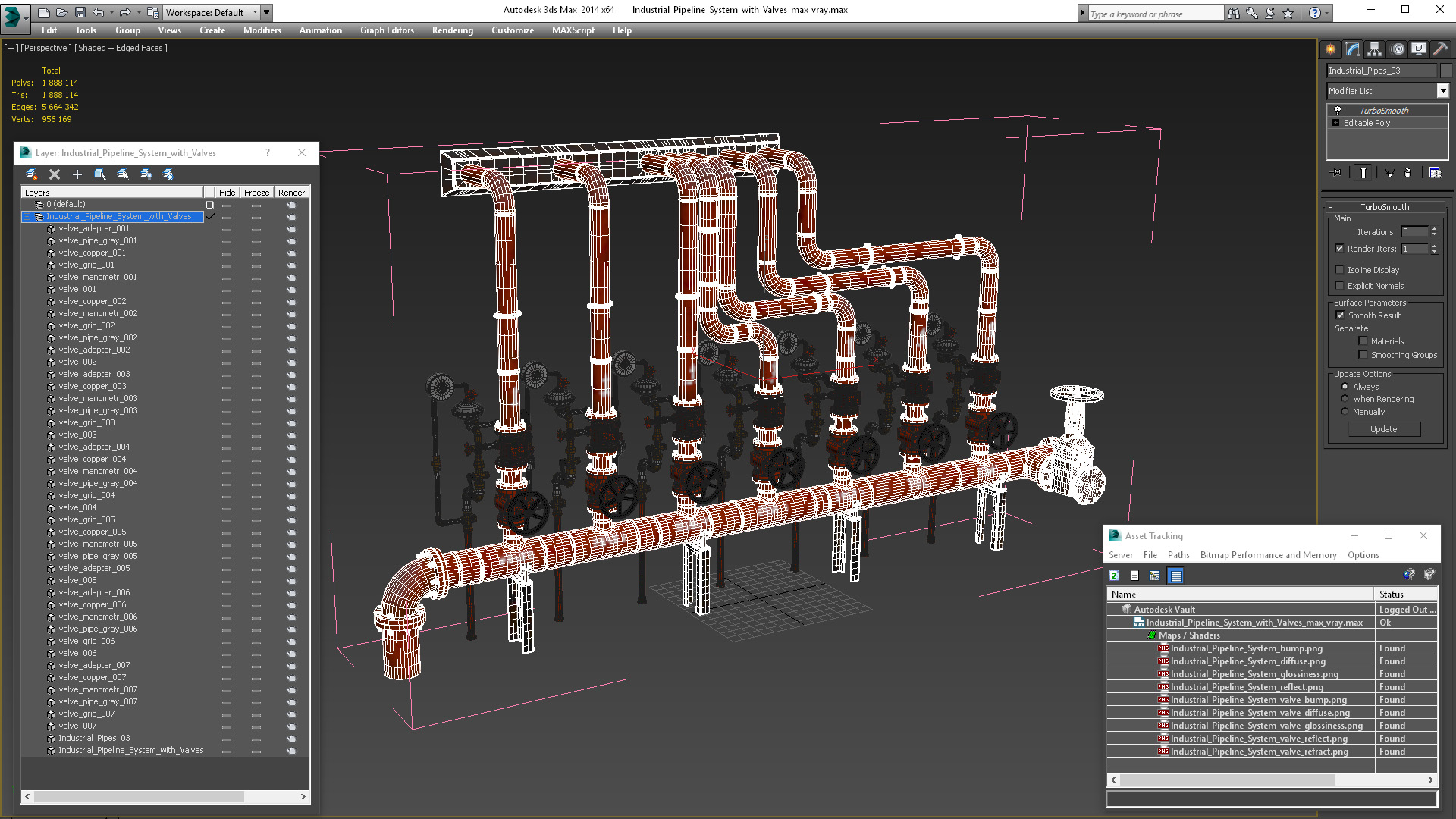Click Freeze/Unfreeze All Layers icon
This screenshot has height=819, width=1456.
[x=168, y=174]
